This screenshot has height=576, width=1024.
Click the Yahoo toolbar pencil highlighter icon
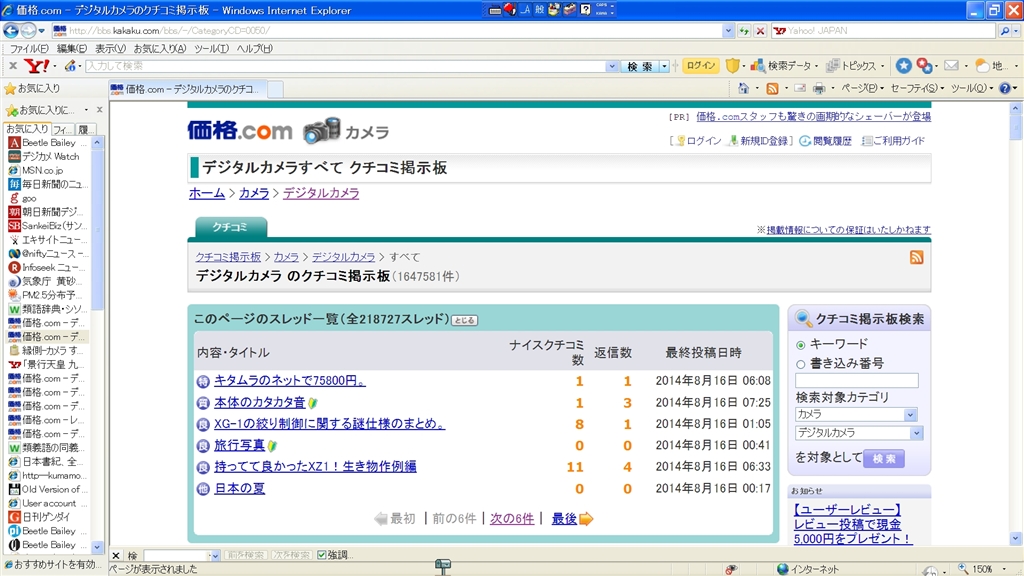point(70,66)
